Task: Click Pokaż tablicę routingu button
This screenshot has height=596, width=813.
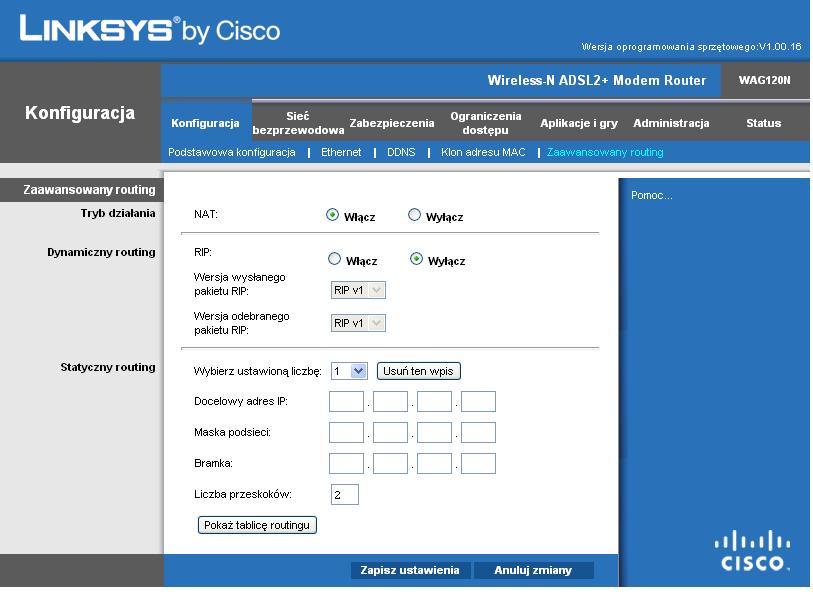Action: pyautogui.click(x=257, y=525)
